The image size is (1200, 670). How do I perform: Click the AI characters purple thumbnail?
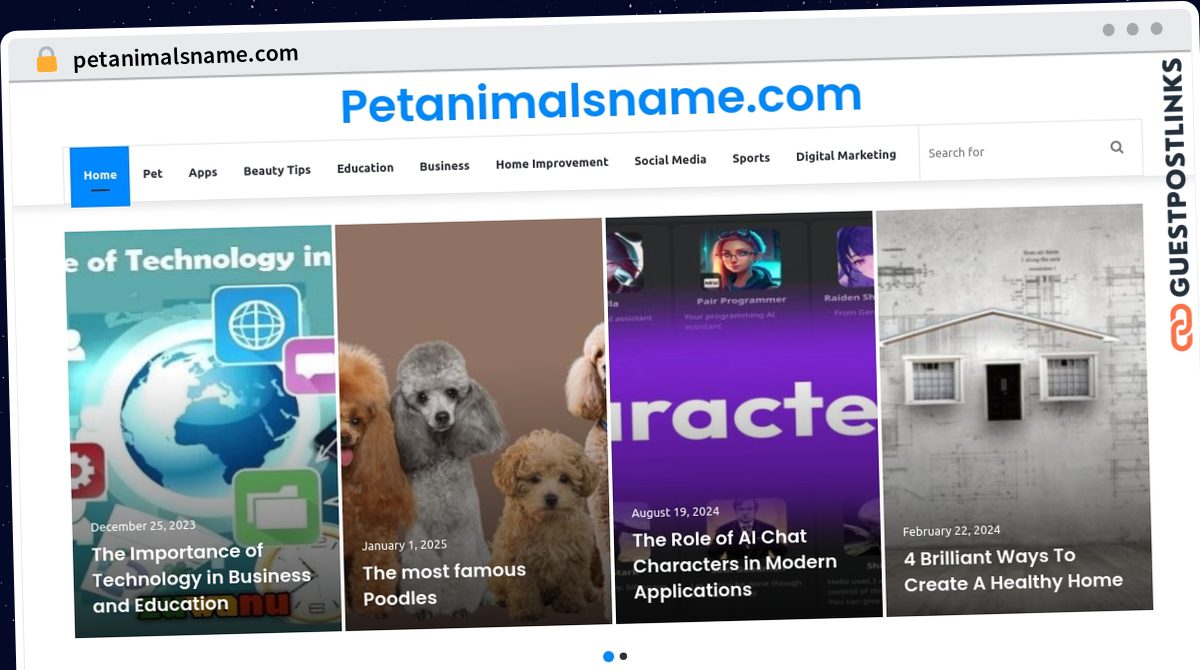coord(743,417)
